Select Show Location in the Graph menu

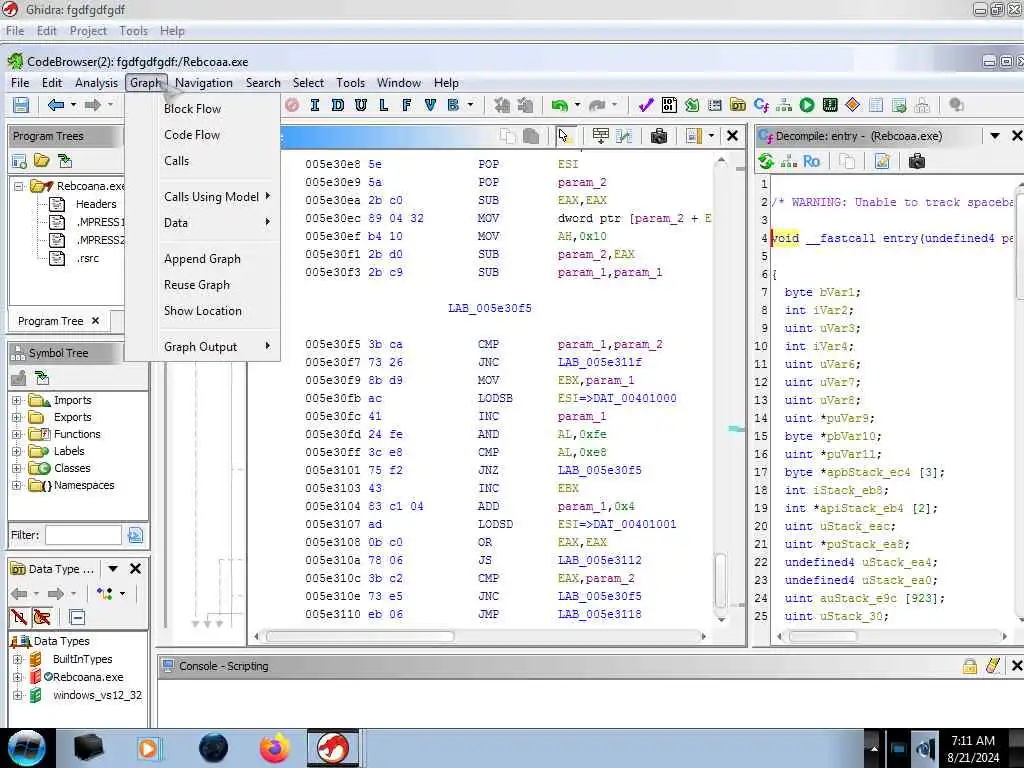203,311
